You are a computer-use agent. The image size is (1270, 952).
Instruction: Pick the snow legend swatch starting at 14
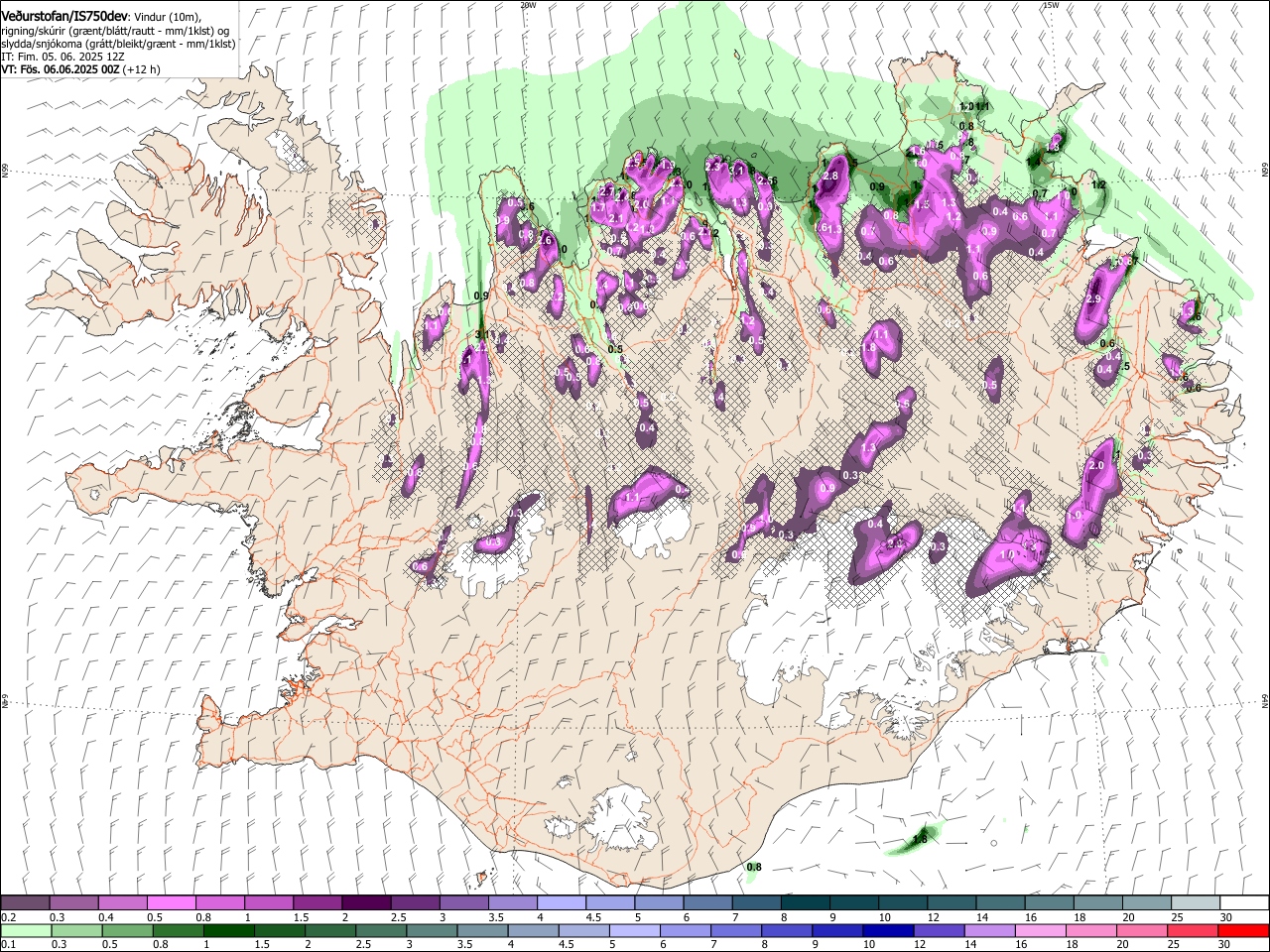point(1002,902)
